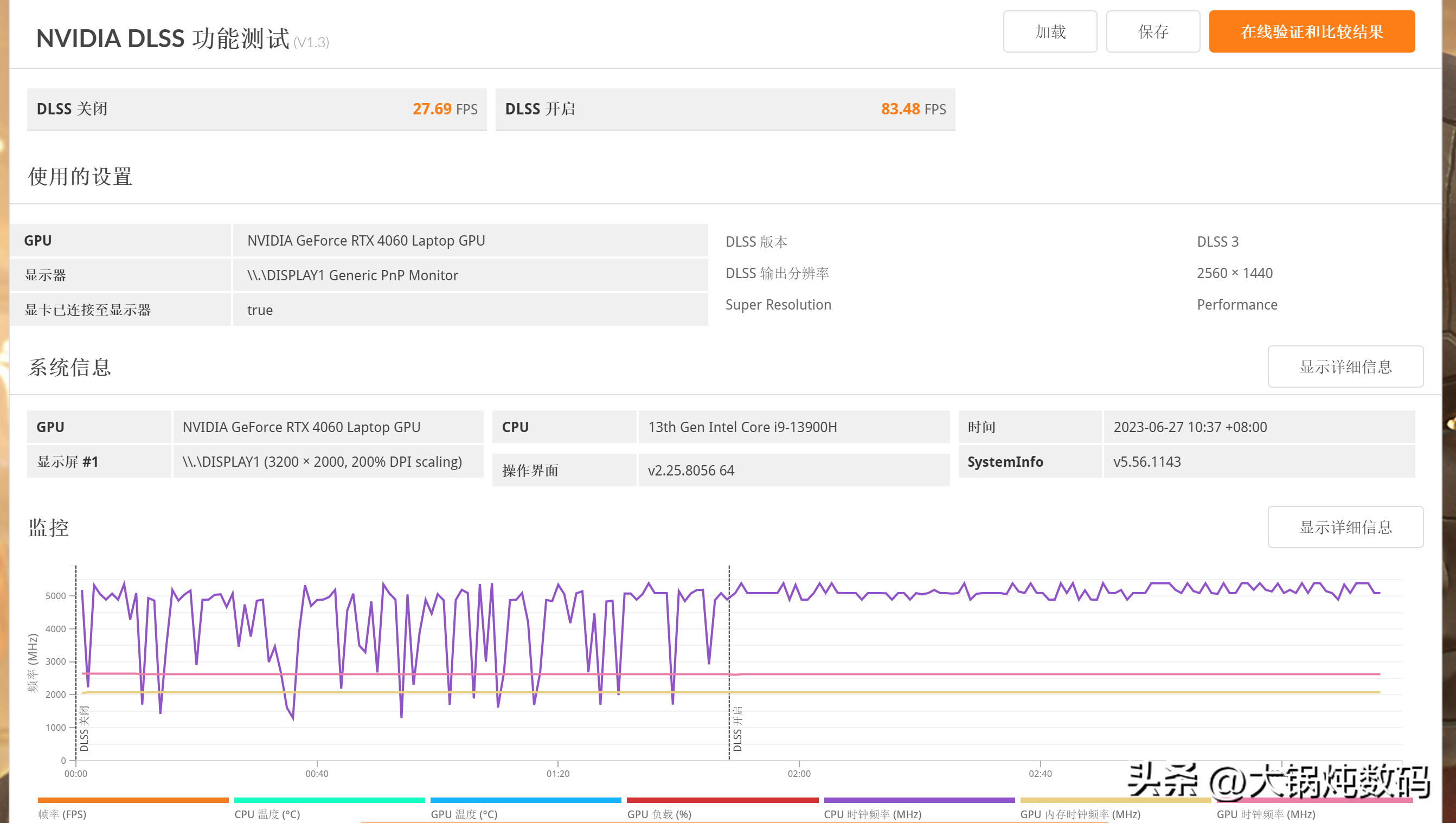Open 在线验证和比较结果 online comparison

[x=1311, y=31]
